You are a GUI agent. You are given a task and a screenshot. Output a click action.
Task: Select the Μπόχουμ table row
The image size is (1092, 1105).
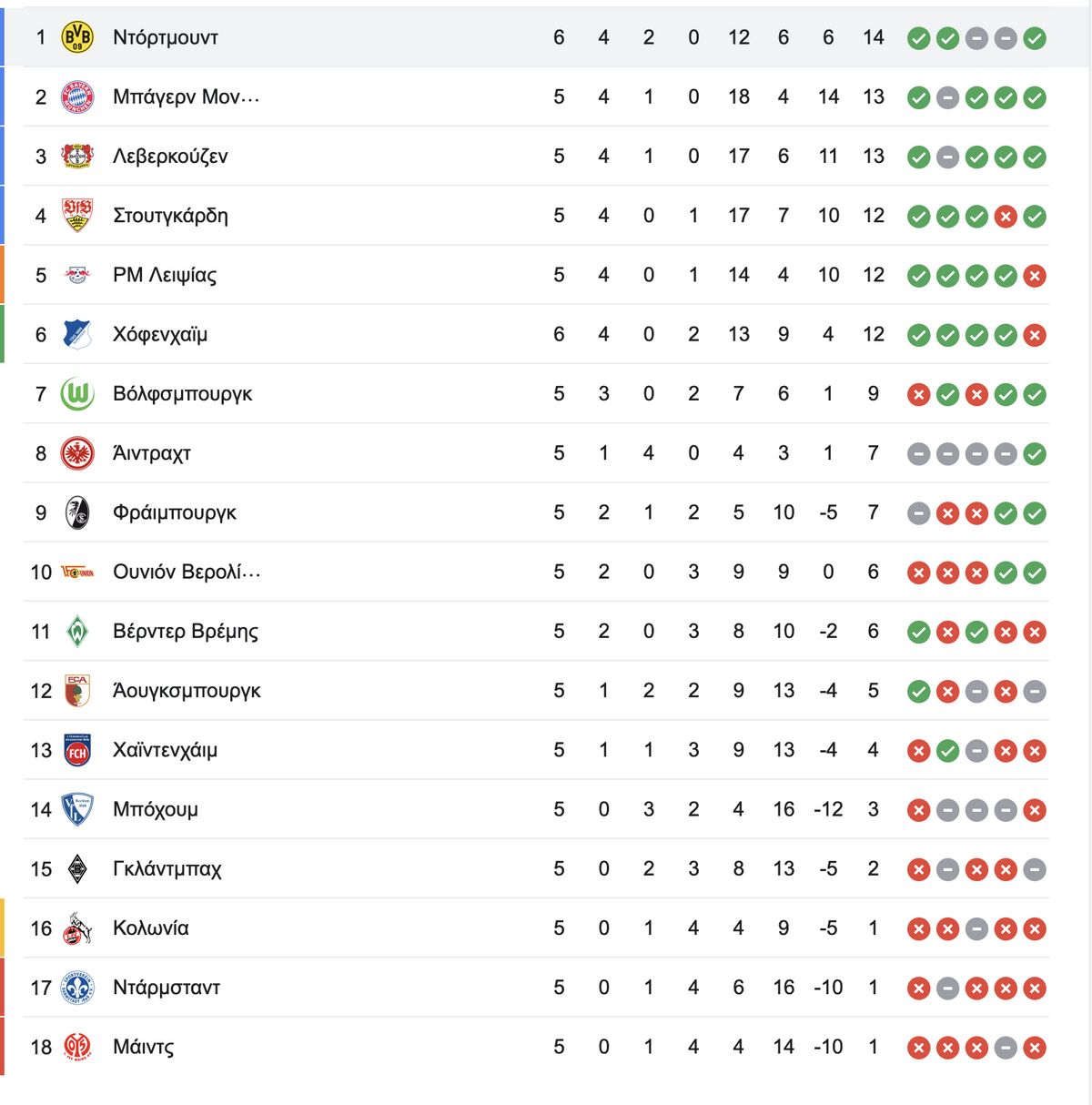(x=536, y=809)
